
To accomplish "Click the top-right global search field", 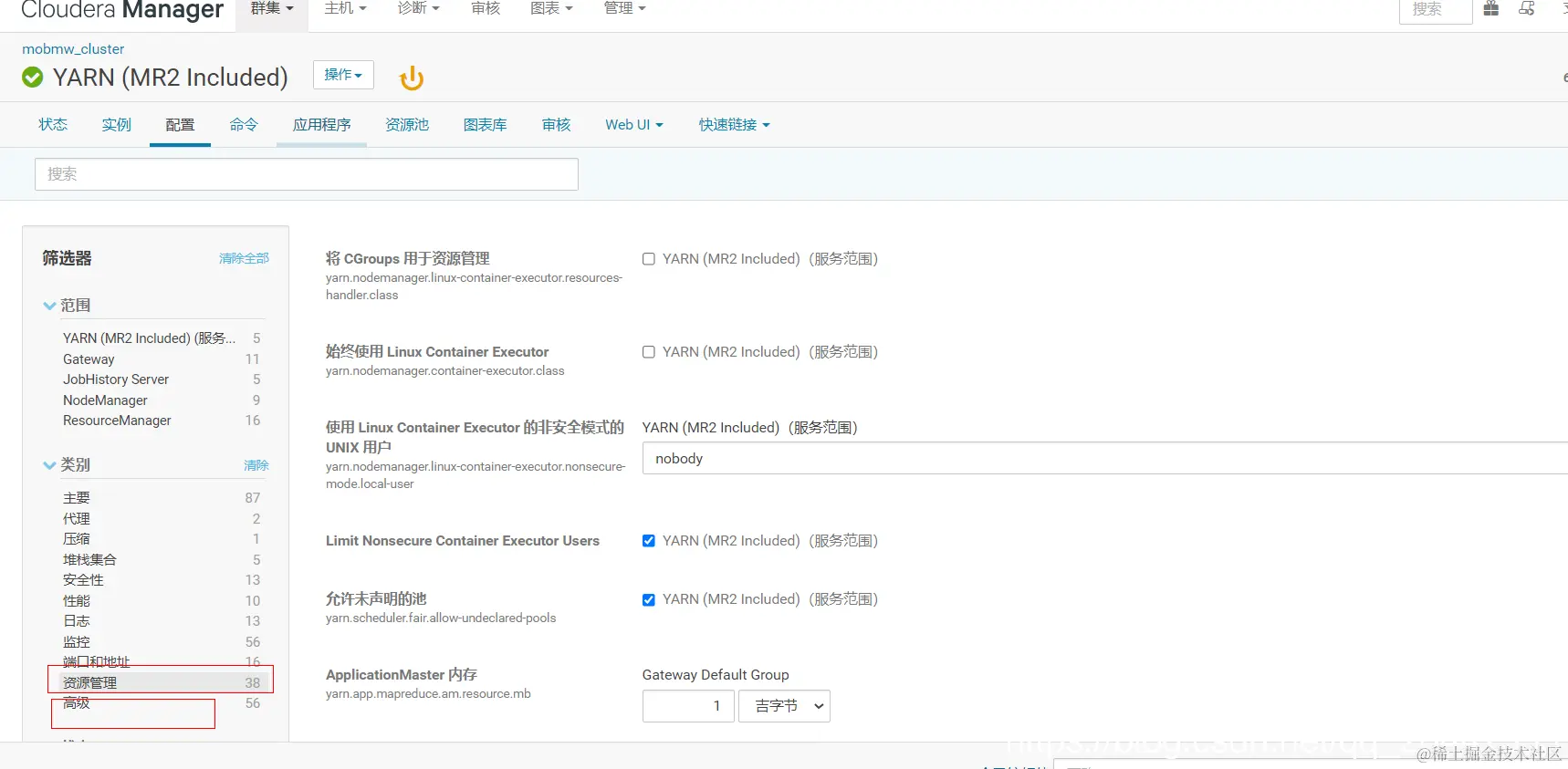I will coord(1436,9).
